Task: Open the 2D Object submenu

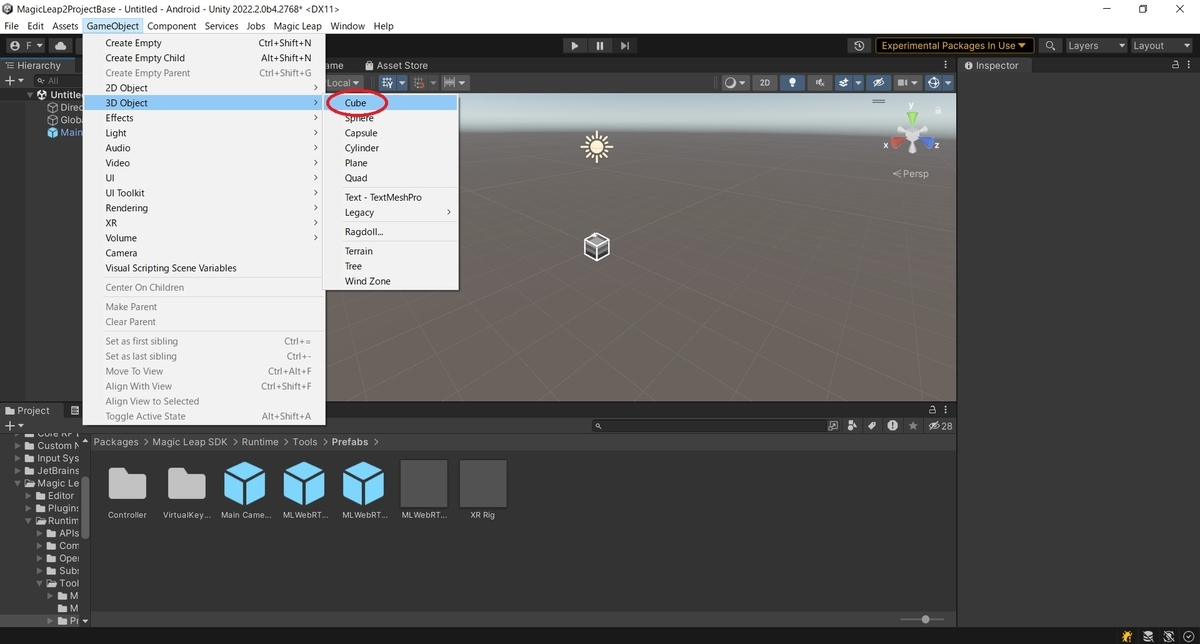Action: coord(204,88)
